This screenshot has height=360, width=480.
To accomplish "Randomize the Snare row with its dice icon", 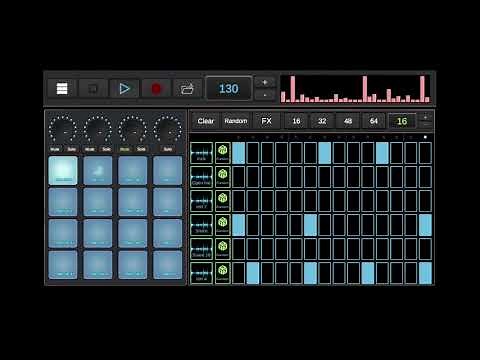I will coord(222,225).
